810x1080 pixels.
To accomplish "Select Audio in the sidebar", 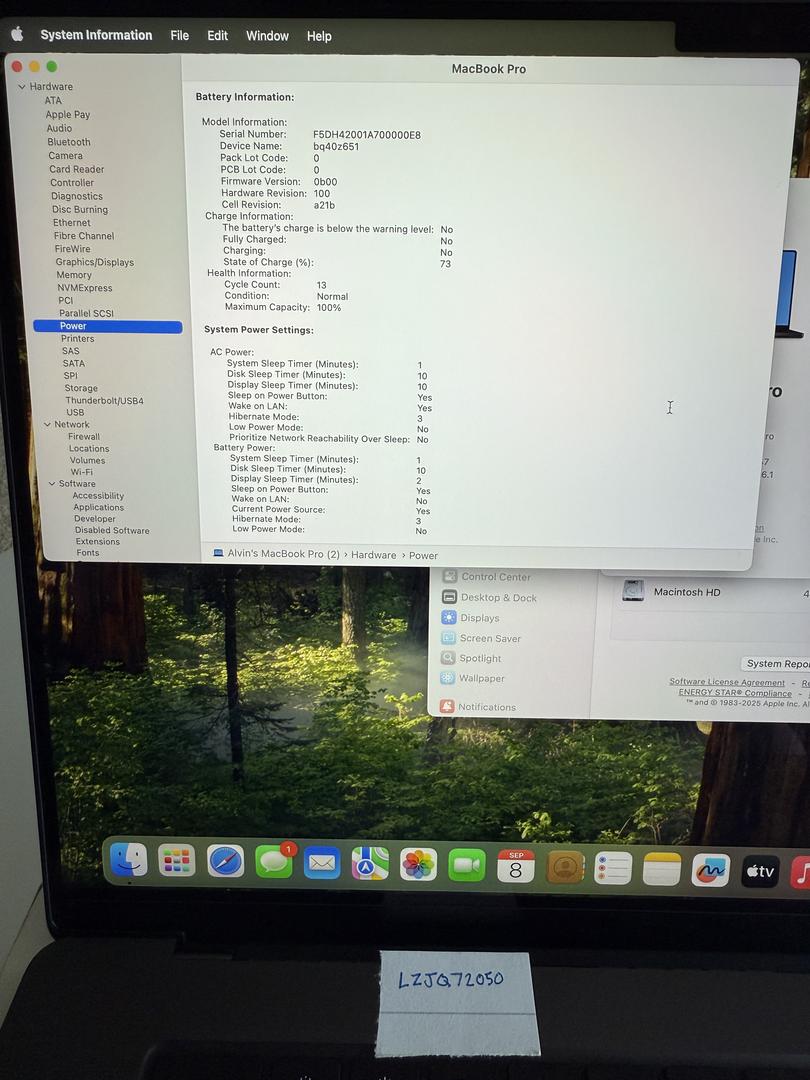I will click(x=59, y=128).
